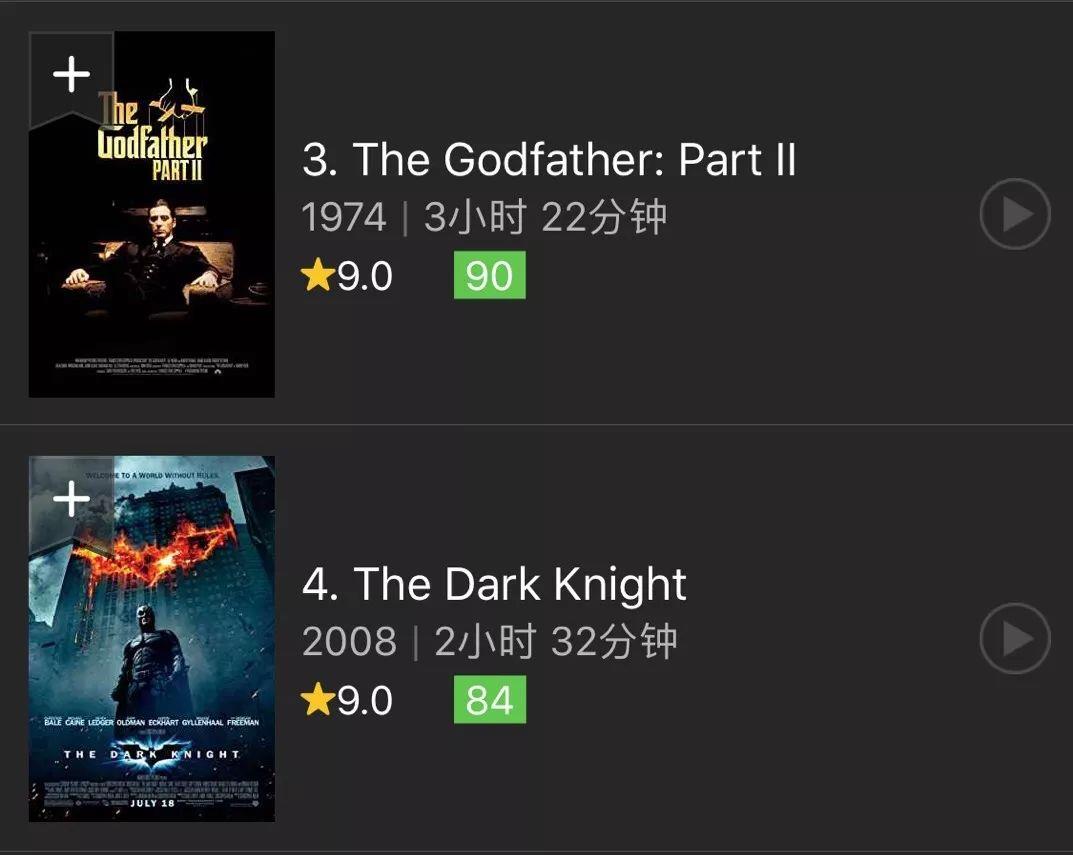The width and height of the screenshot is (1073, 855).
Task: Open the "4. The Dark Knight" title
Action: click(495, 585)
